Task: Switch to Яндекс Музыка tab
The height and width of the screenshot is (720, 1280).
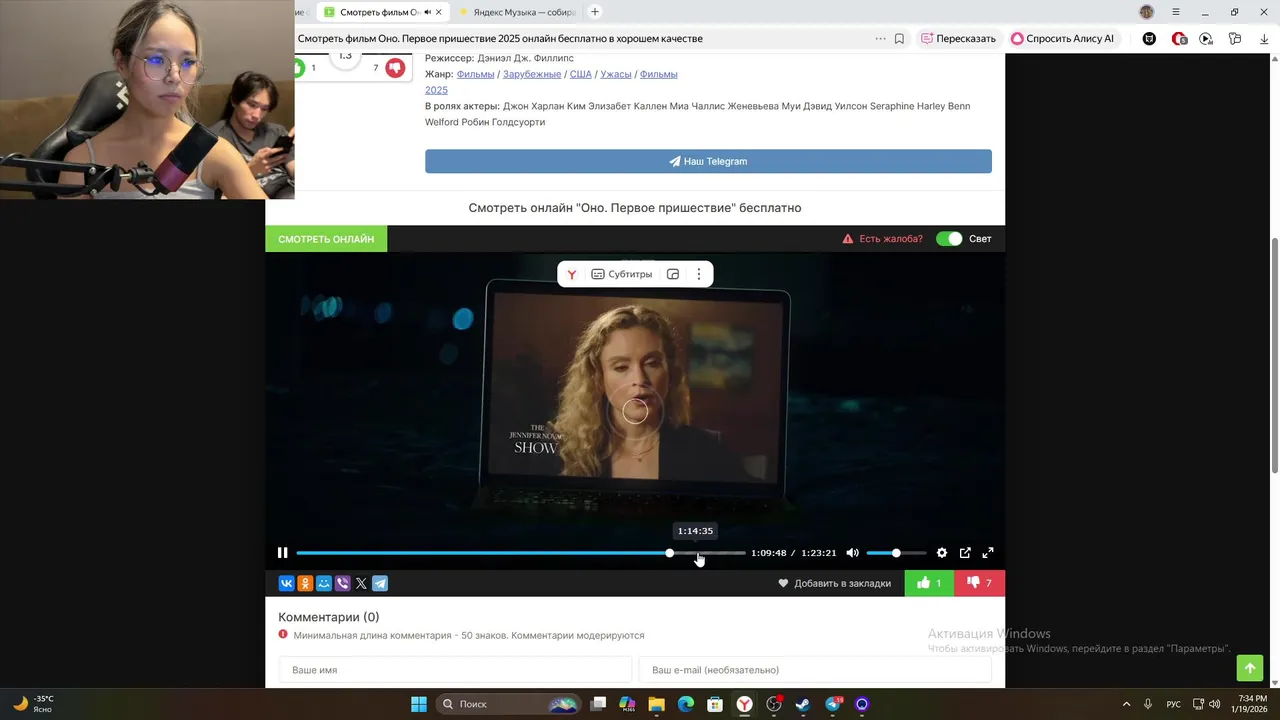Action: pyautogui.click(x=516, y=12)
